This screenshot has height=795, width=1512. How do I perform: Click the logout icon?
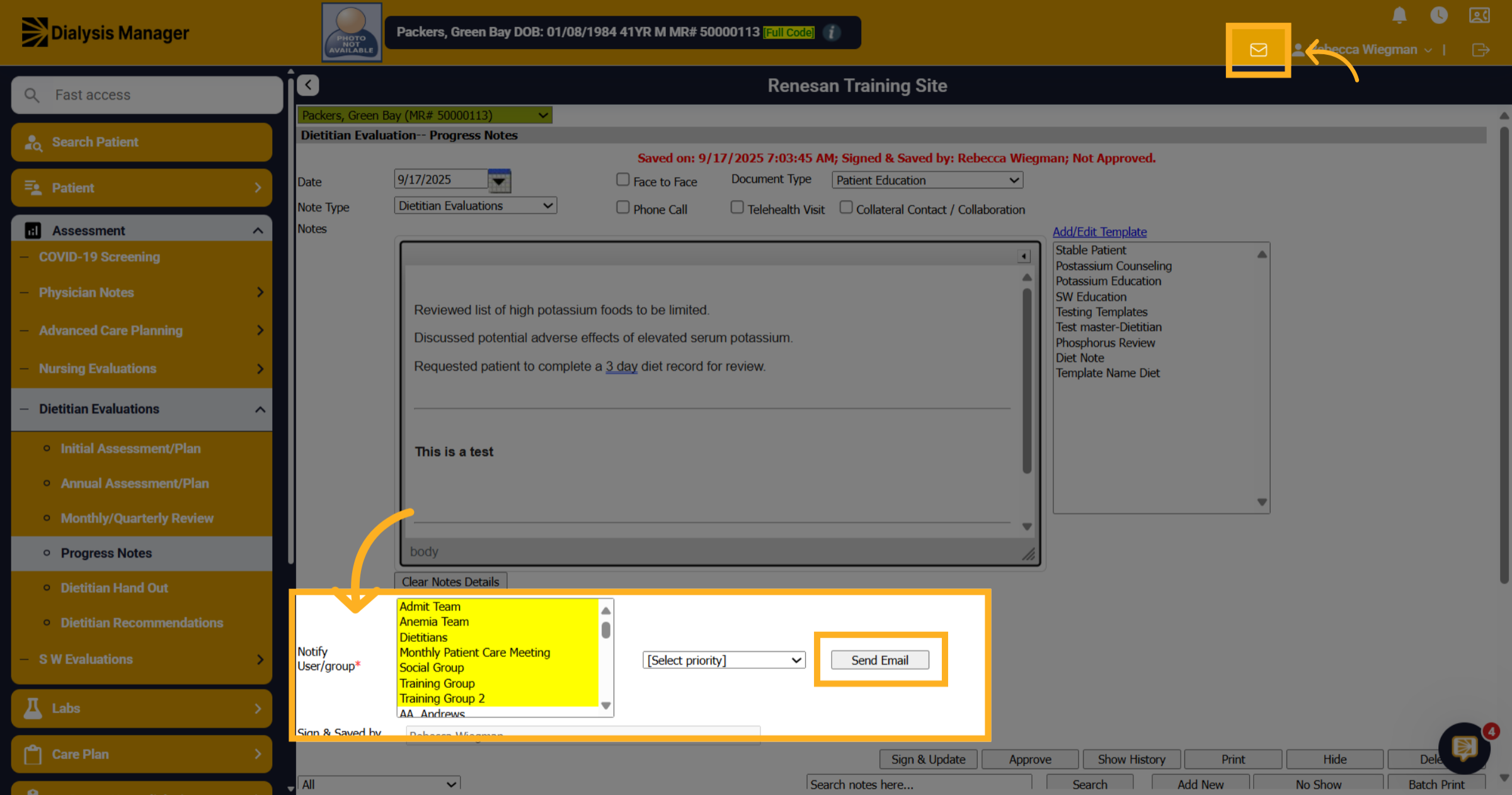1480,50
